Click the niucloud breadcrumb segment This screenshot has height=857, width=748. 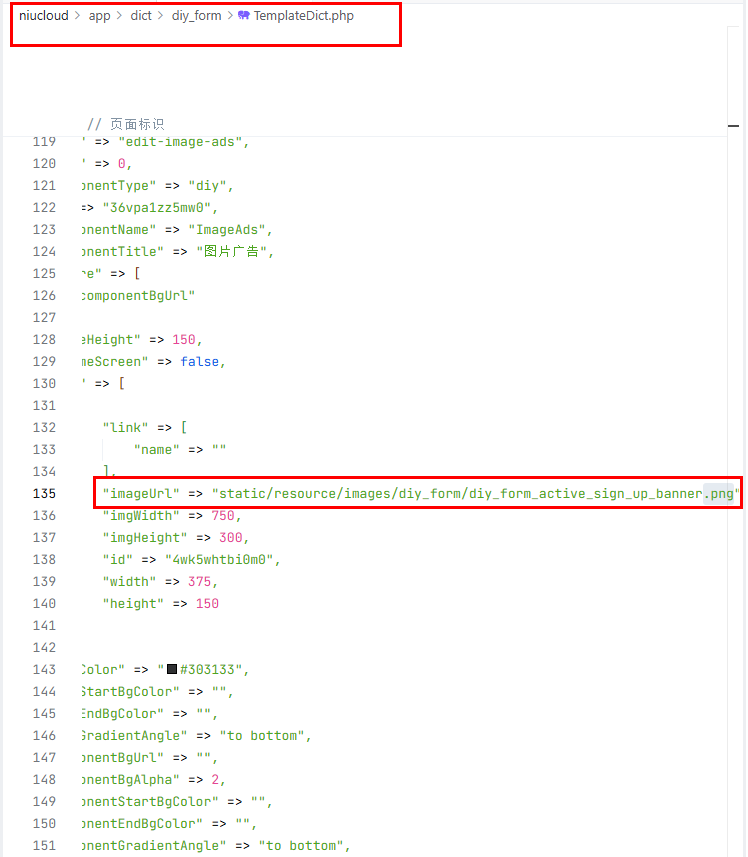click(44, 16)
